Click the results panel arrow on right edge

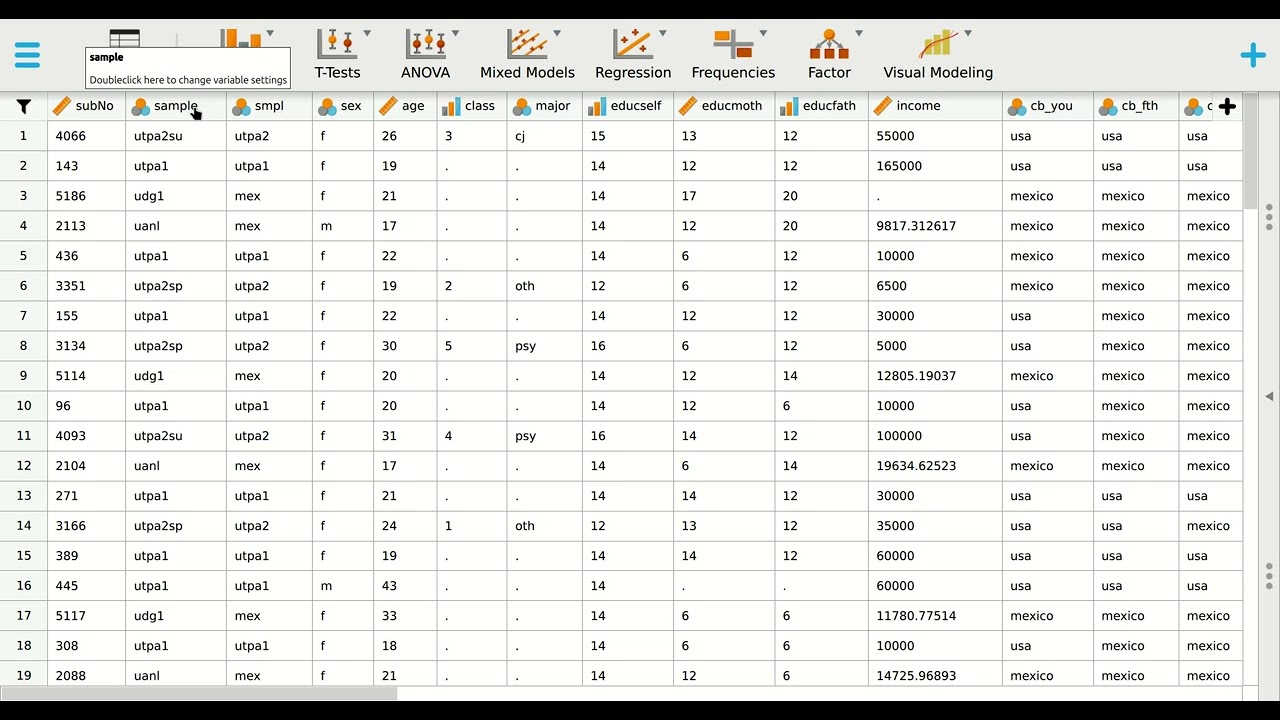click(1269, 396)
